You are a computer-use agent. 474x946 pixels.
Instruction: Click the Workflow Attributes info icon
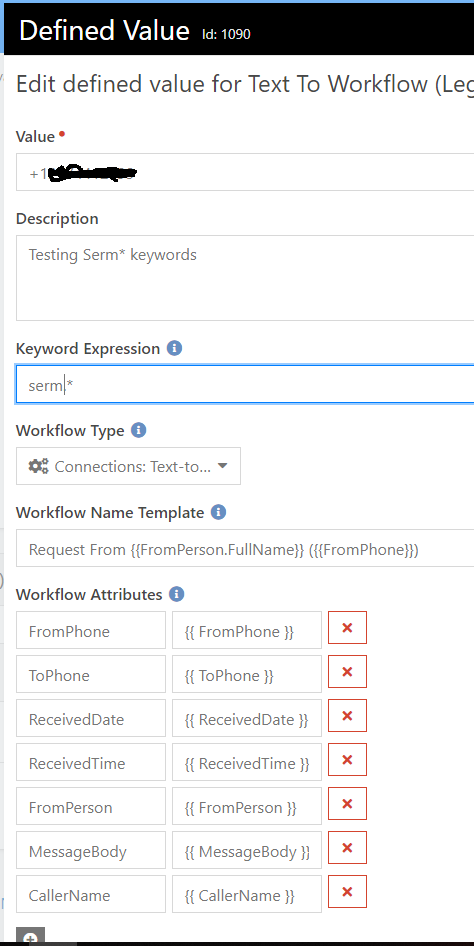[176, 594]
